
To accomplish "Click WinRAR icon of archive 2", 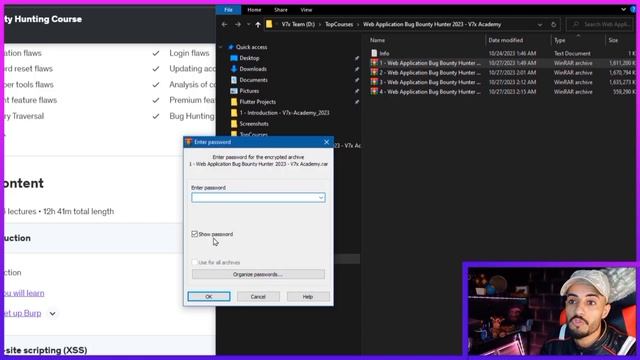I will (x=374, y=72).
